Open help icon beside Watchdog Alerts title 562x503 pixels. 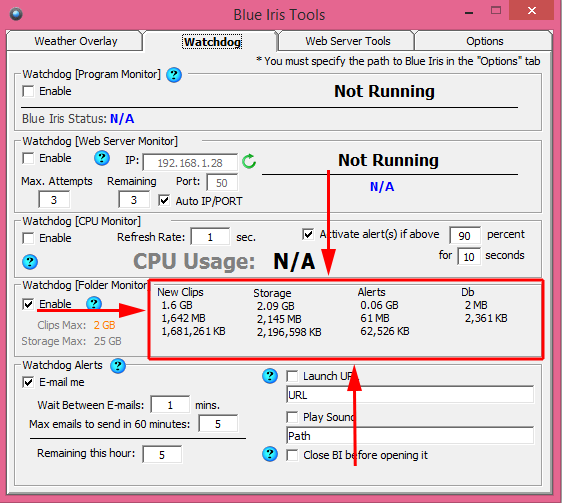[x=118, y=366]
